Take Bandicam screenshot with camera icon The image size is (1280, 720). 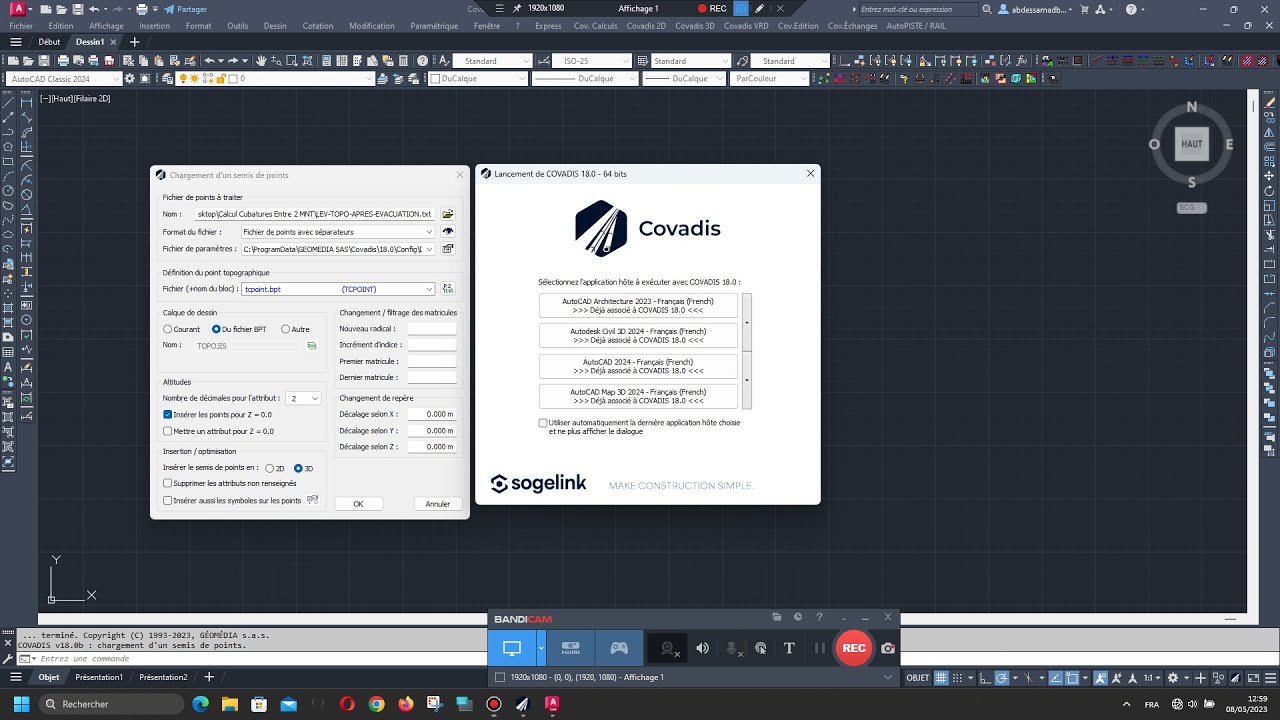[x=888, y=648]
